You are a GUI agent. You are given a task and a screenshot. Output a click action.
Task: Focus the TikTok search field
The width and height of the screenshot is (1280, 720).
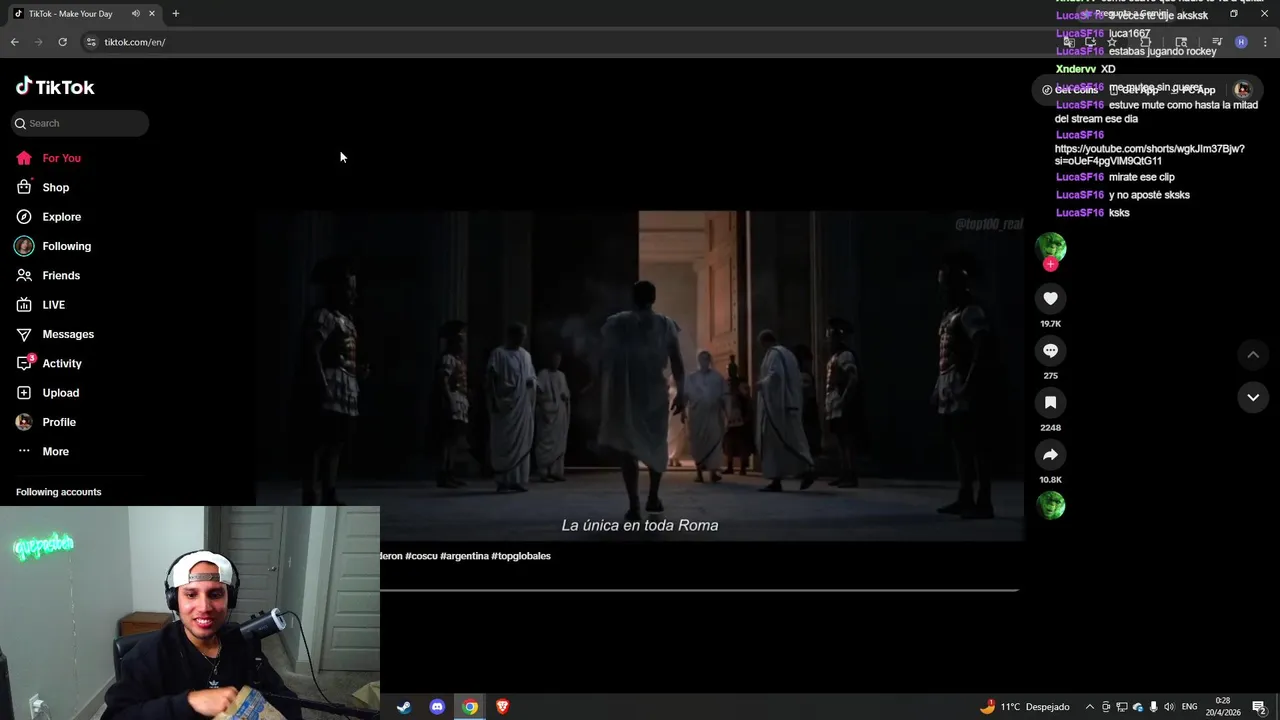80,123
